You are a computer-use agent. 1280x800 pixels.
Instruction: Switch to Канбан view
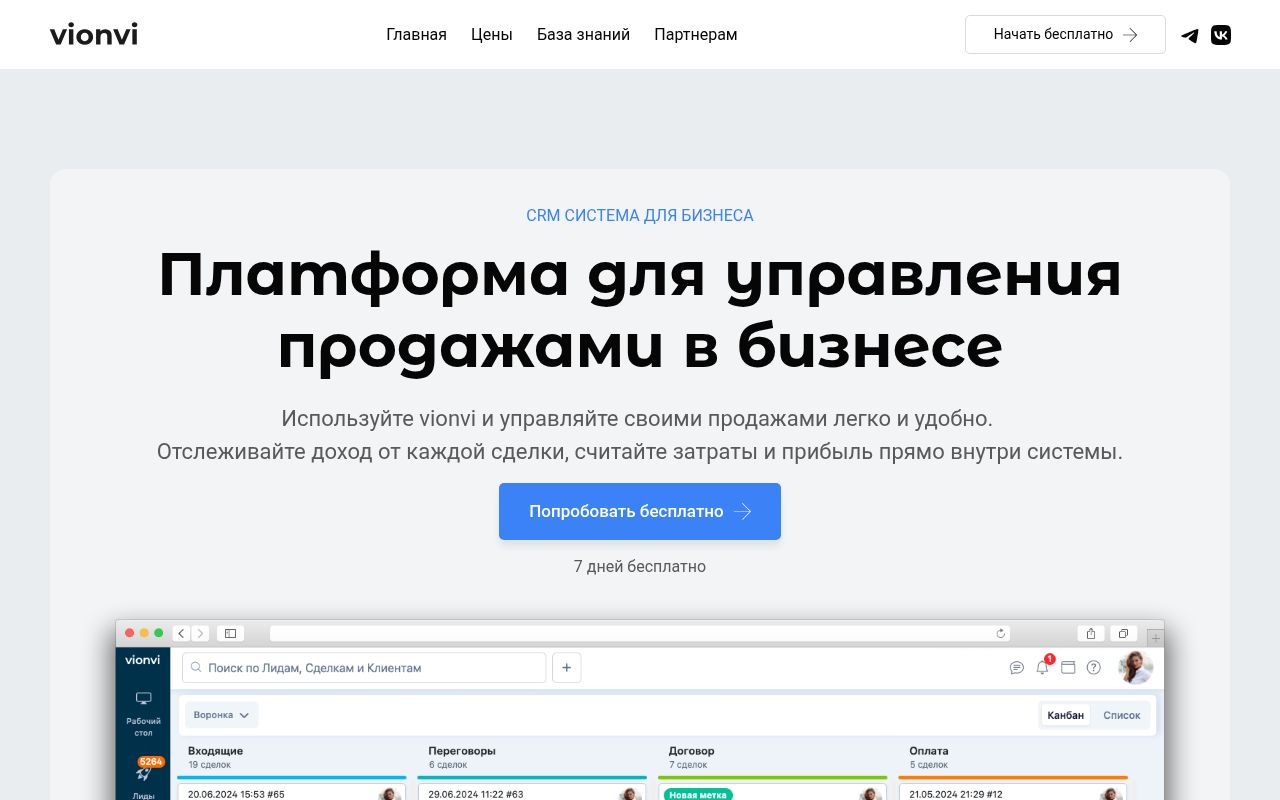pyautogui.click(x=1064, y=715)
